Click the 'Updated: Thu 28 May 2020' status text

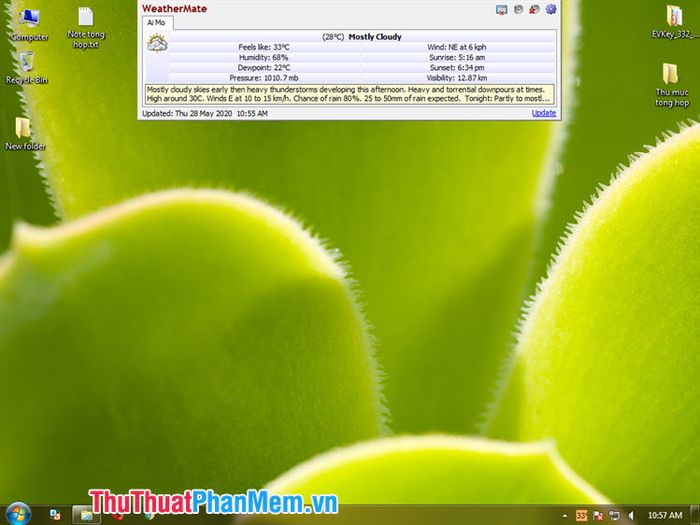(205, 113)
